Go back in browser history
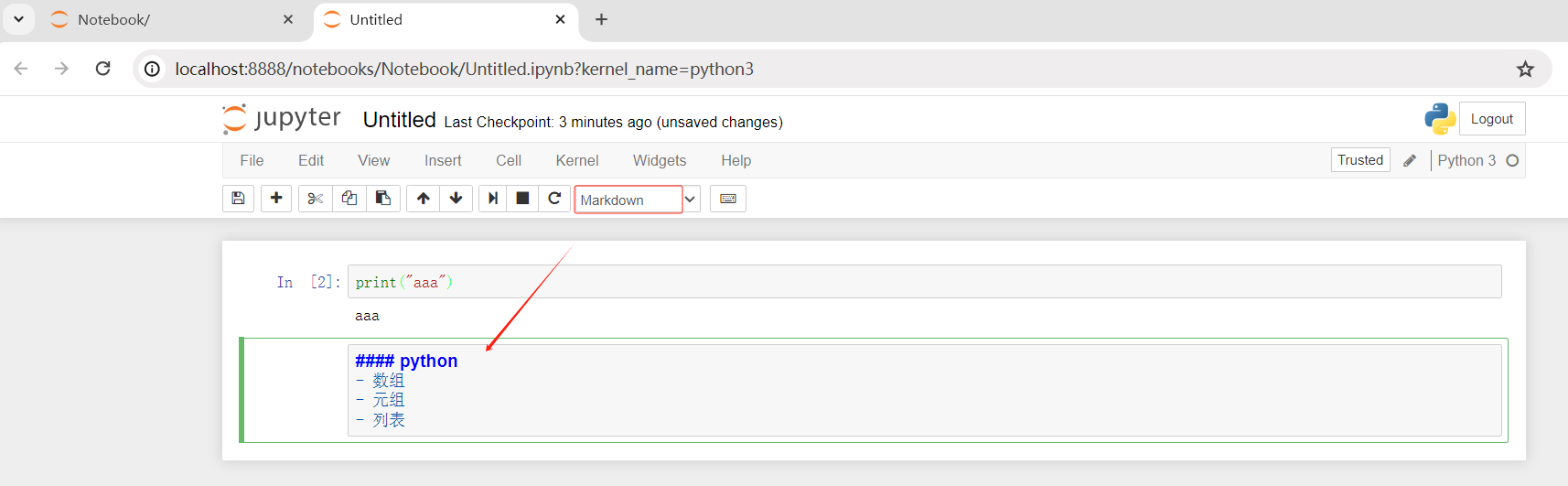The image size is (1568, 486). [x=21, y=69]
